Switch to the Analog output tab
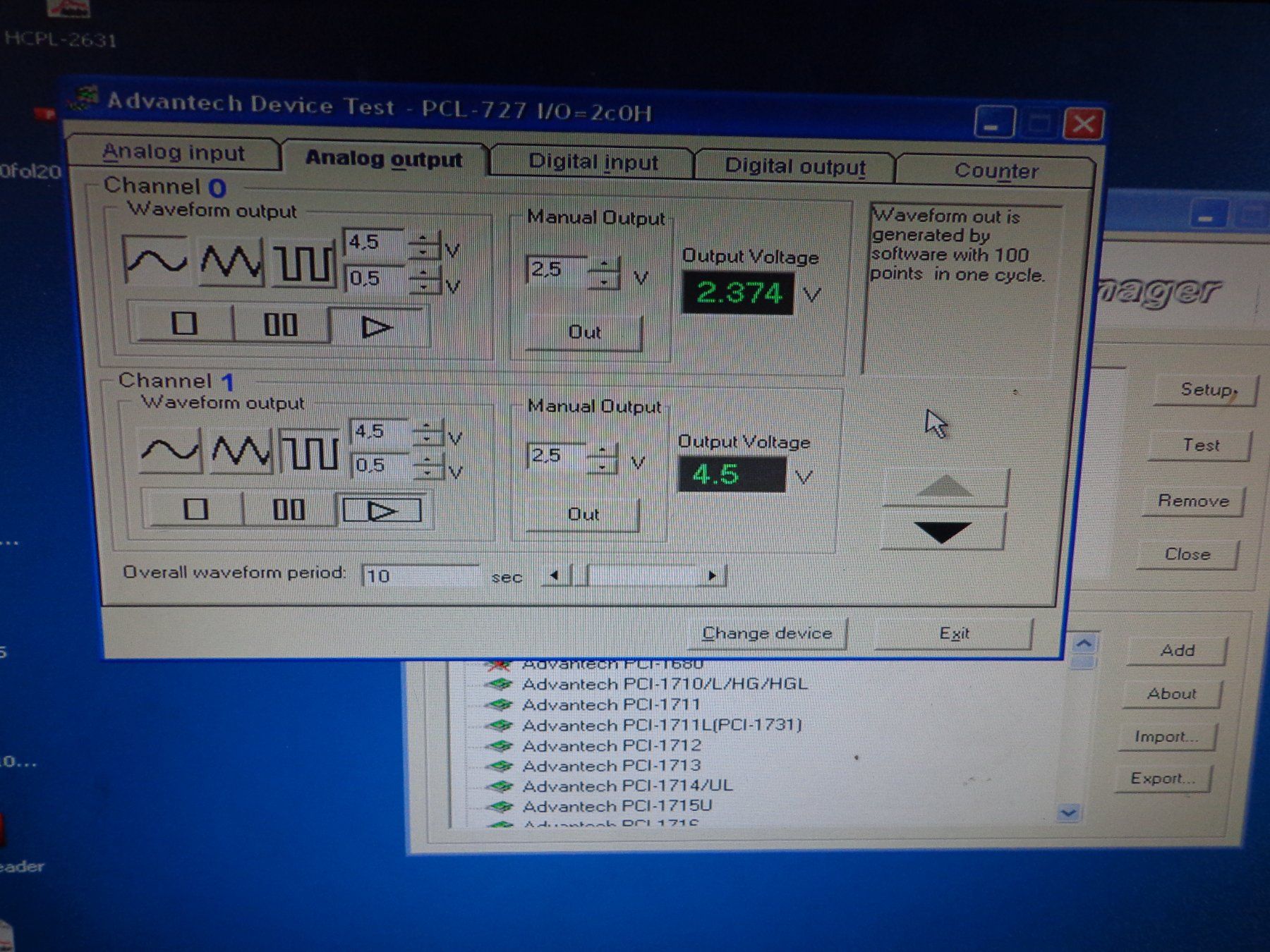This screenshot has height=952, width=1270. pyautogui.click(x=384, y=158)
